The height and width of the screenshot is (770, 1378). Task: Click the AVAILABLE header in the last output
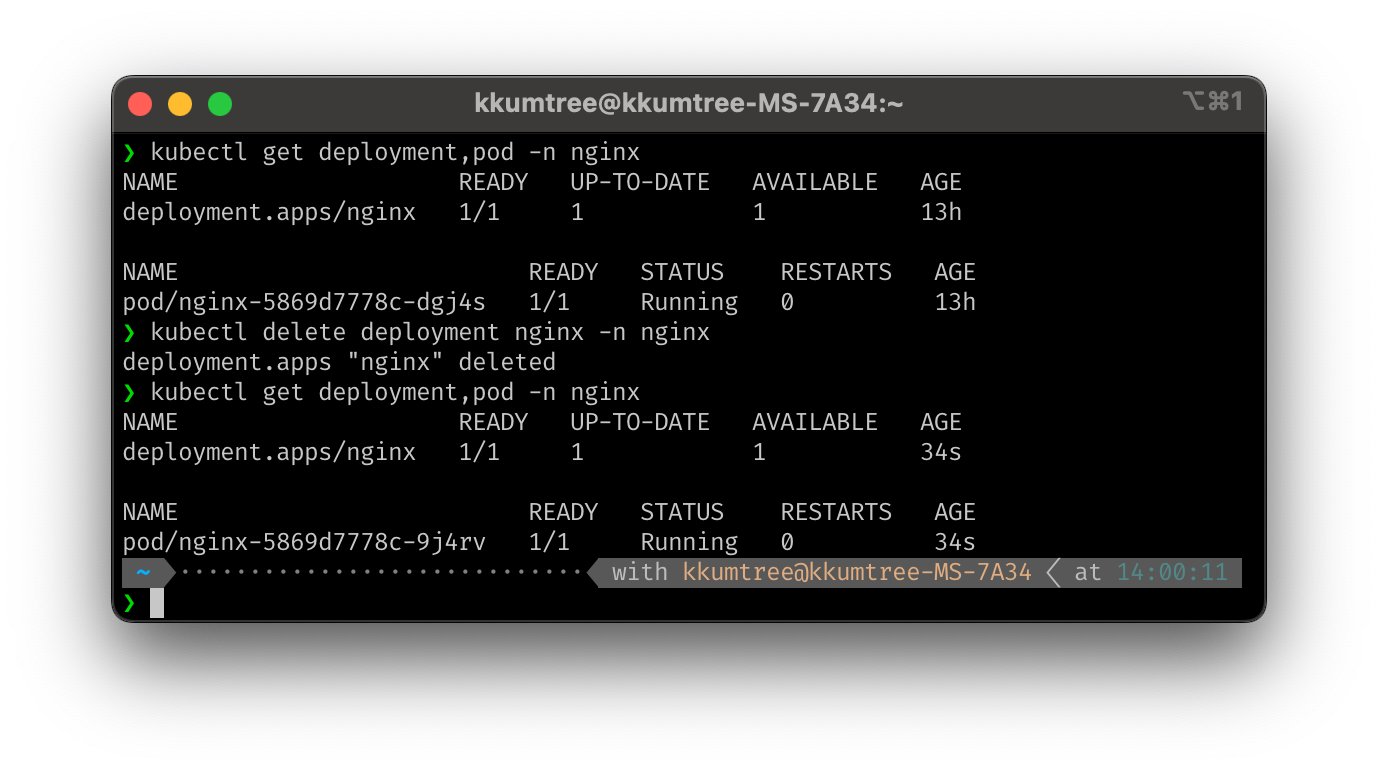click(815, 422)
